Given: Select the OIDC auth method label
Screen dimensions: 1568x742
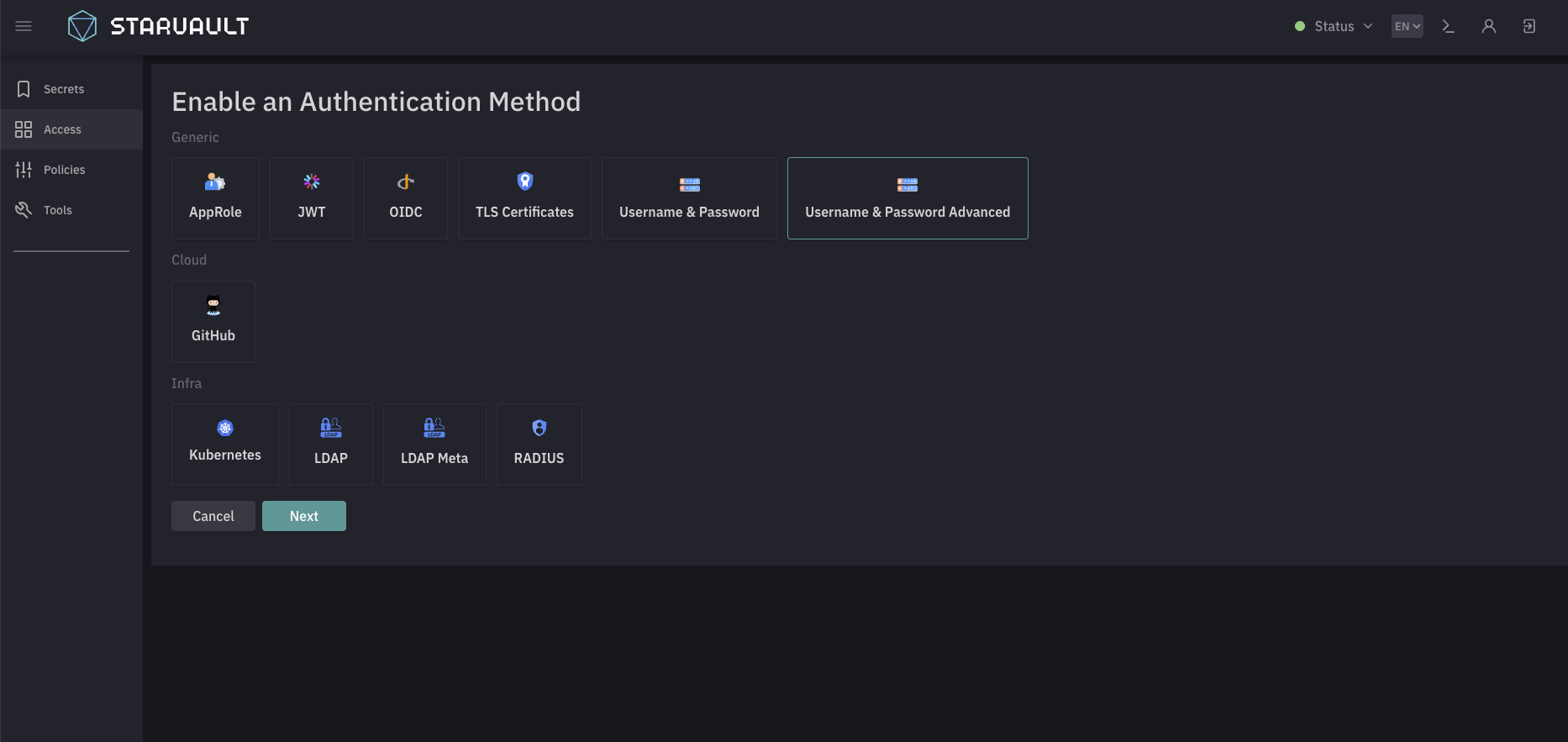Looking at the screenshot, I should (406, 213).
